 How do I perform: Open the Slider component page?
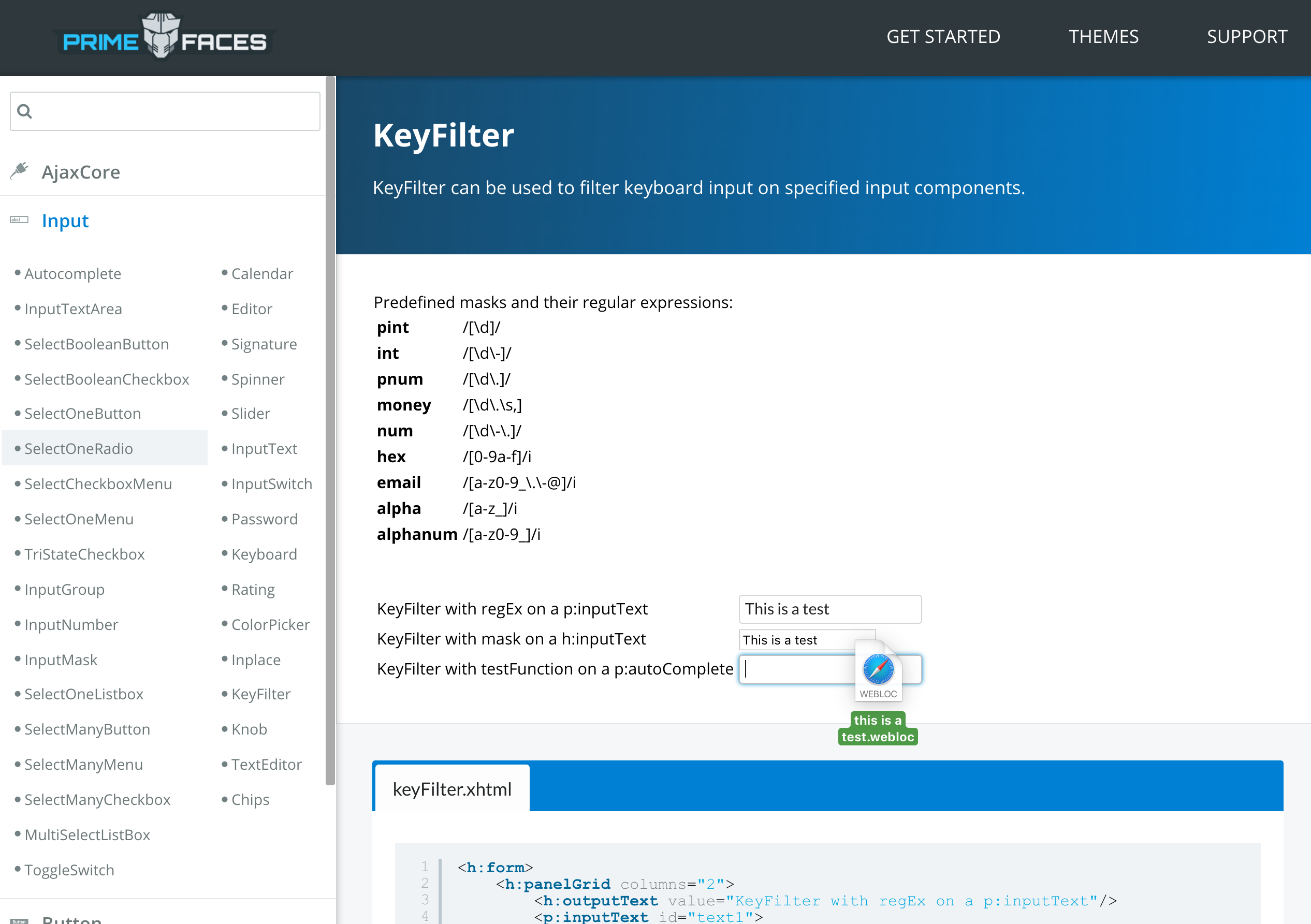click(250, 413)
